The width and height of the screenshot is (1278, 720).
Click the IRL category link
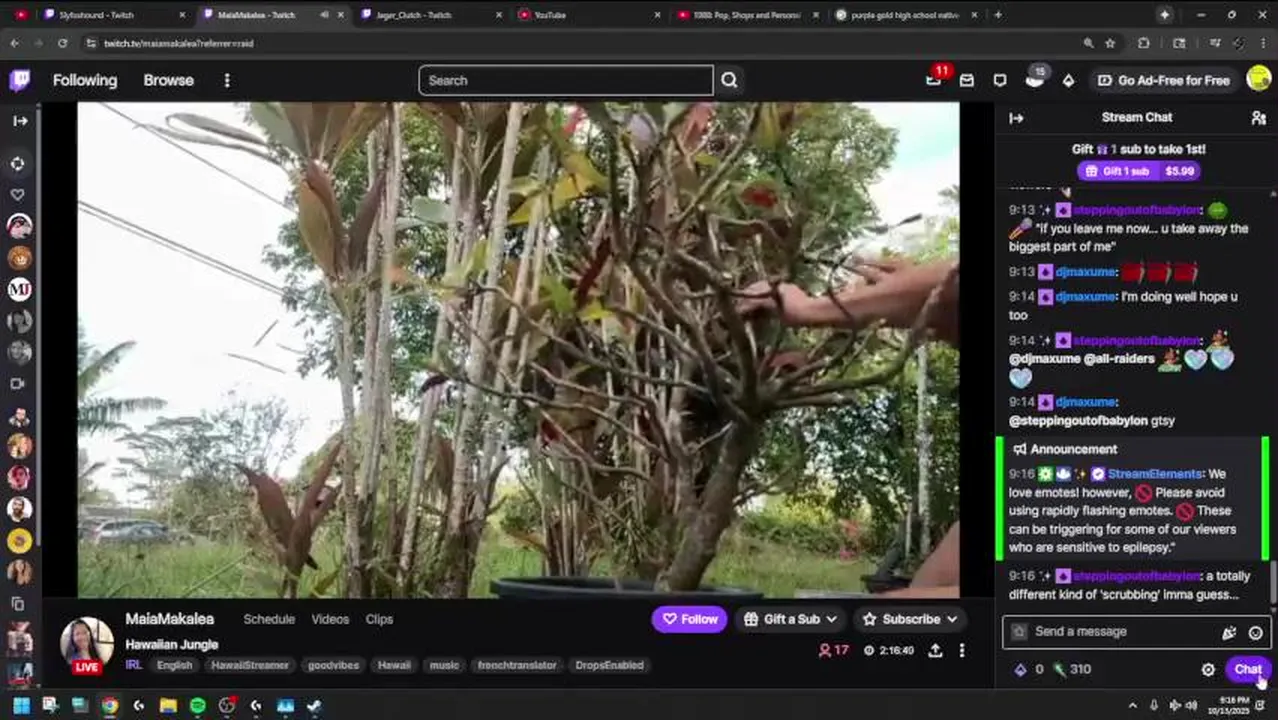(133, 665)
